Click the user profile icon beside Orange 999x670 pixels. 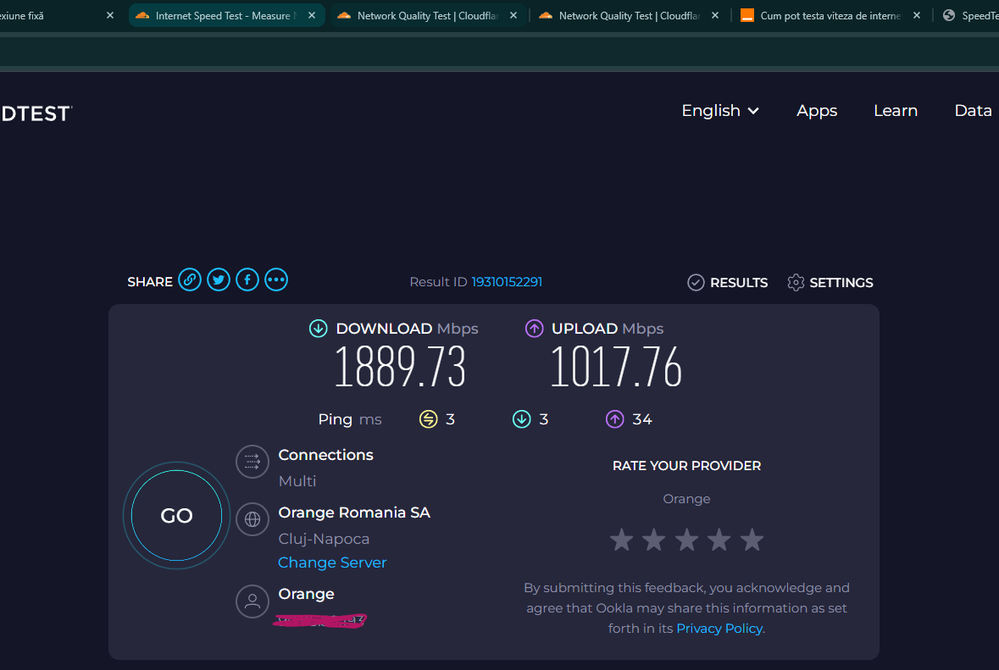(252, 601)
